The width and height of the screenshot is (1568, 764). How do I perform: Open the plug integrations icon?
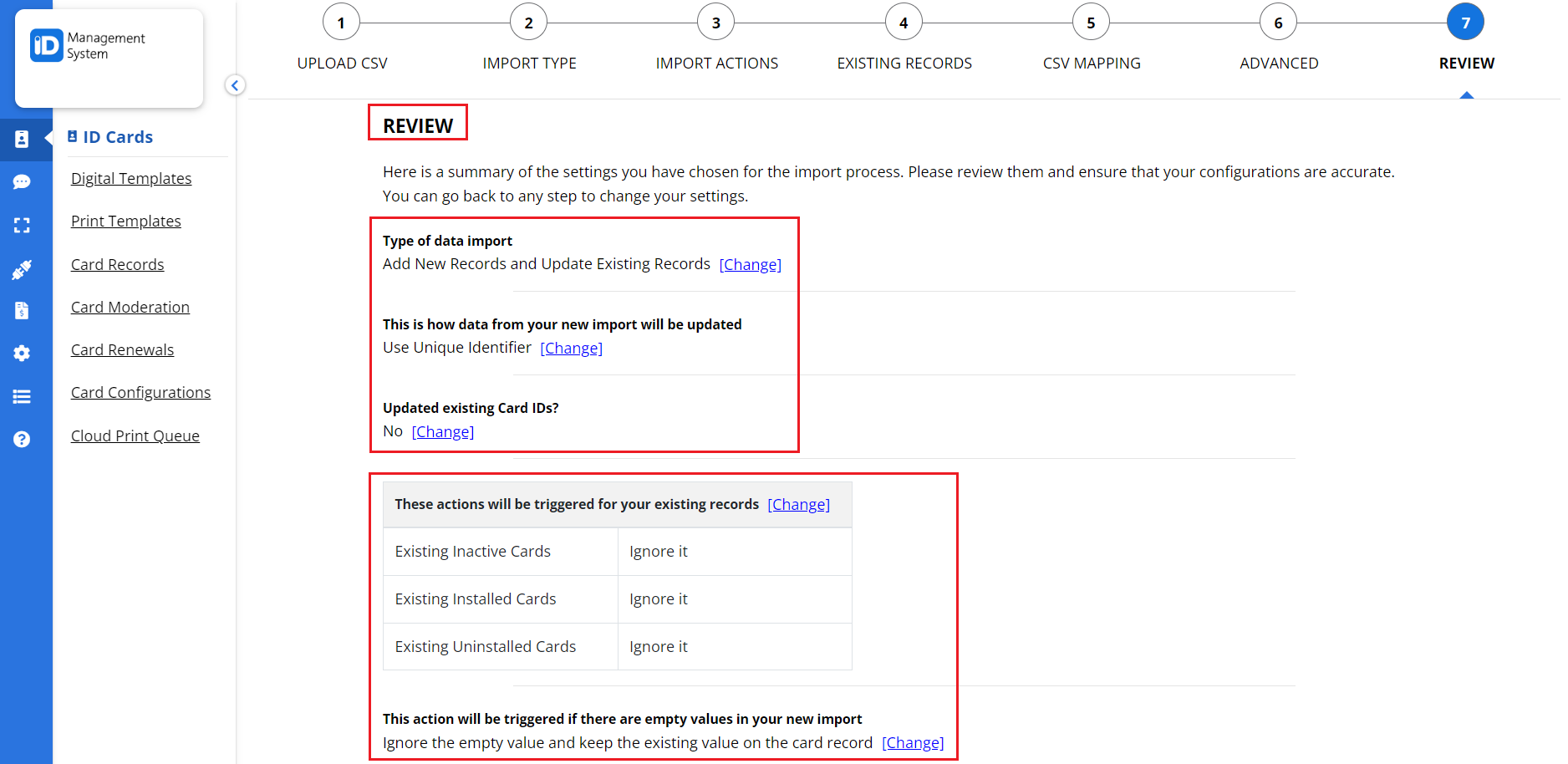click(x=22, y=269)
